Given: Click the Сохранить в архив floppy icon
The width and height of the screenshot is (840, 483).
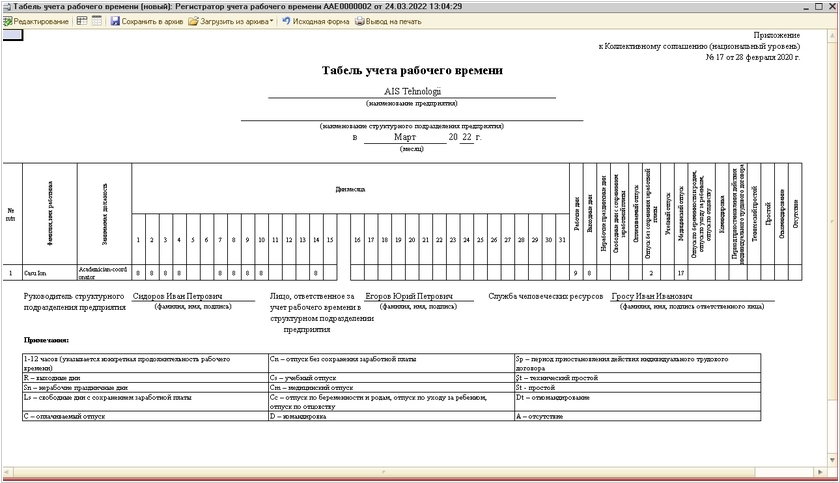Looking at the screenshot, I should click(116, 21).
